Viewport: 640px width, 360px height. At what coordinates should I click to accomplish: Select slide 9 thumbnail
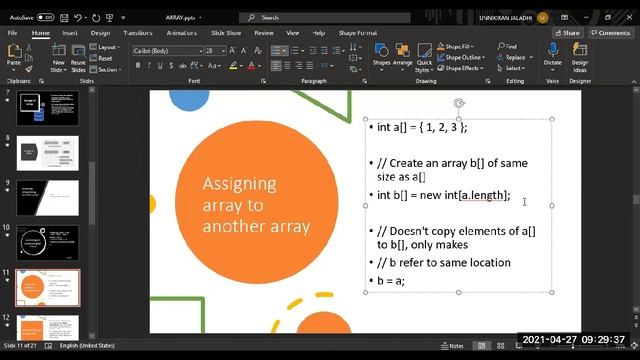coord(48,198)
